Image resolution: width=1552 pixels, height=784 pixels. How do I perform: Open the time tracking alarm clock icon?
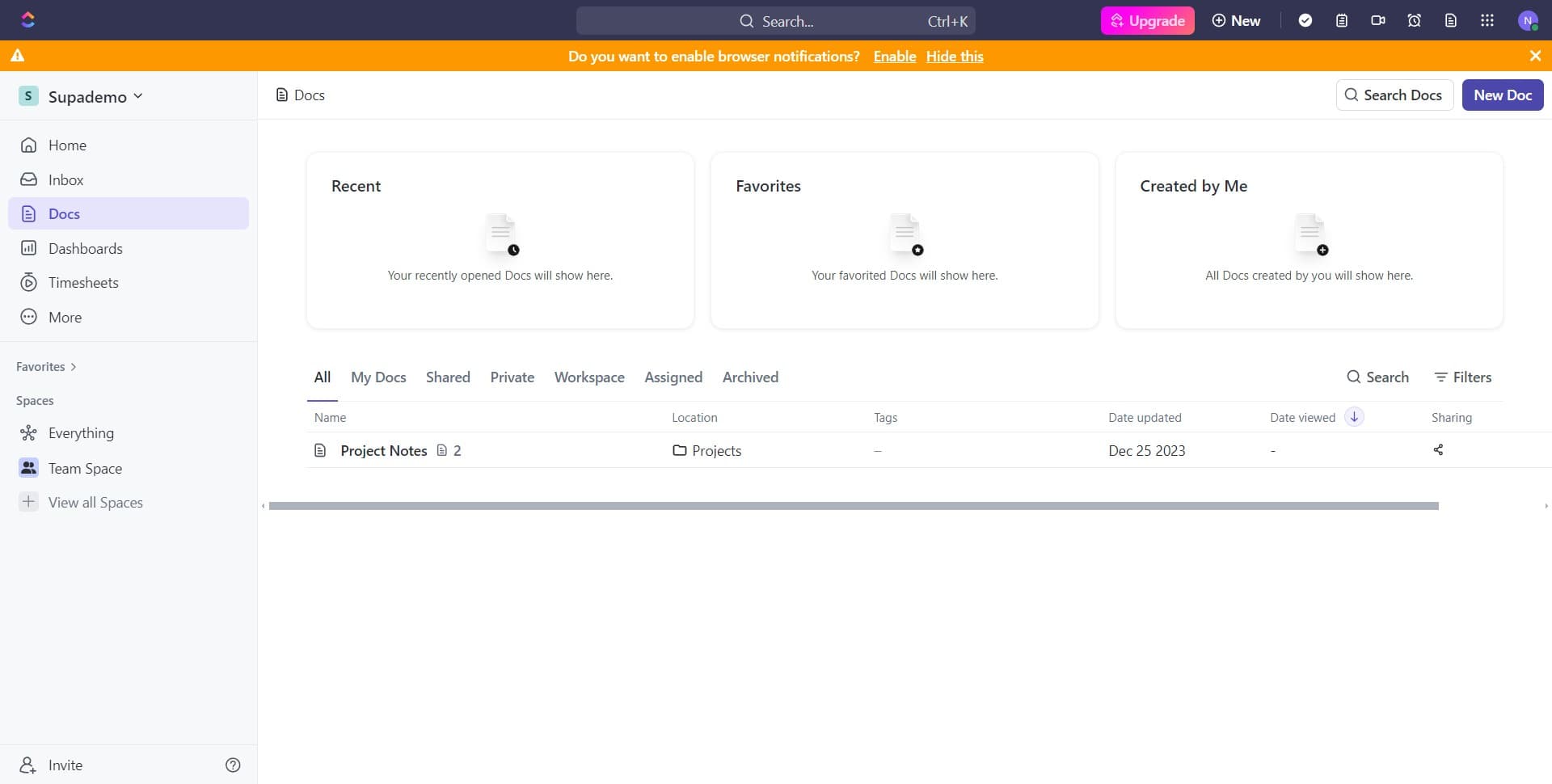[x=1414, y=20]
